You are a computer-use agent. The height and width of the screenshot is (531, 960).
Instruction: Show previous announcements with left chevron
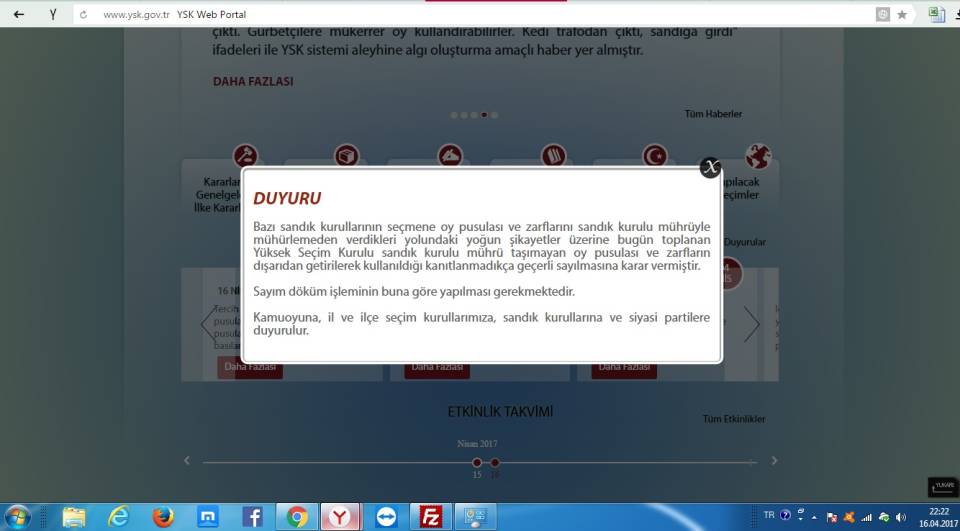tap(207, 324)
